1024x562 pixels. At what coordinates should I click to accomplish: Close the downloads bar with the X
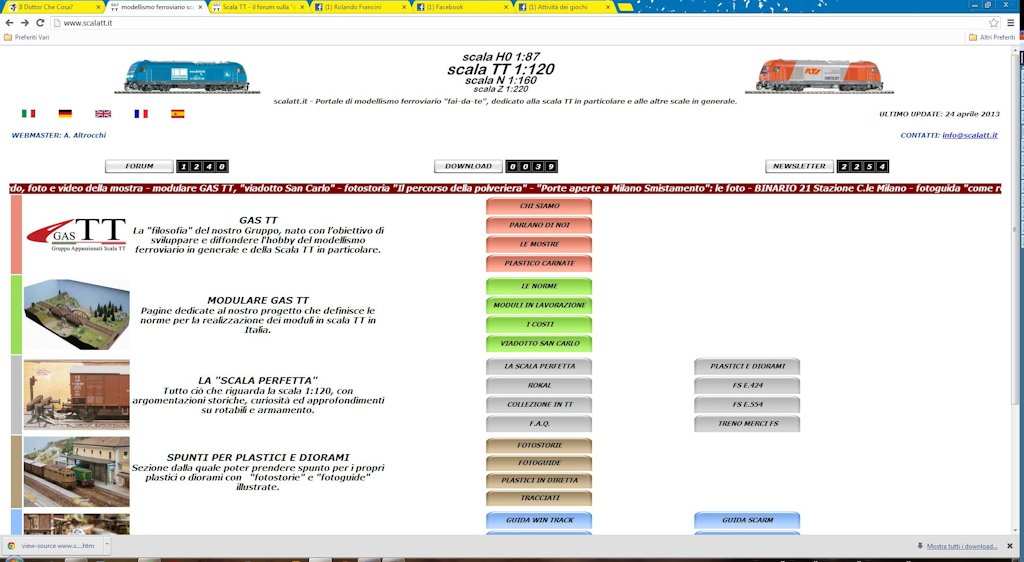pyautogui.click(x=1010, y=546)
